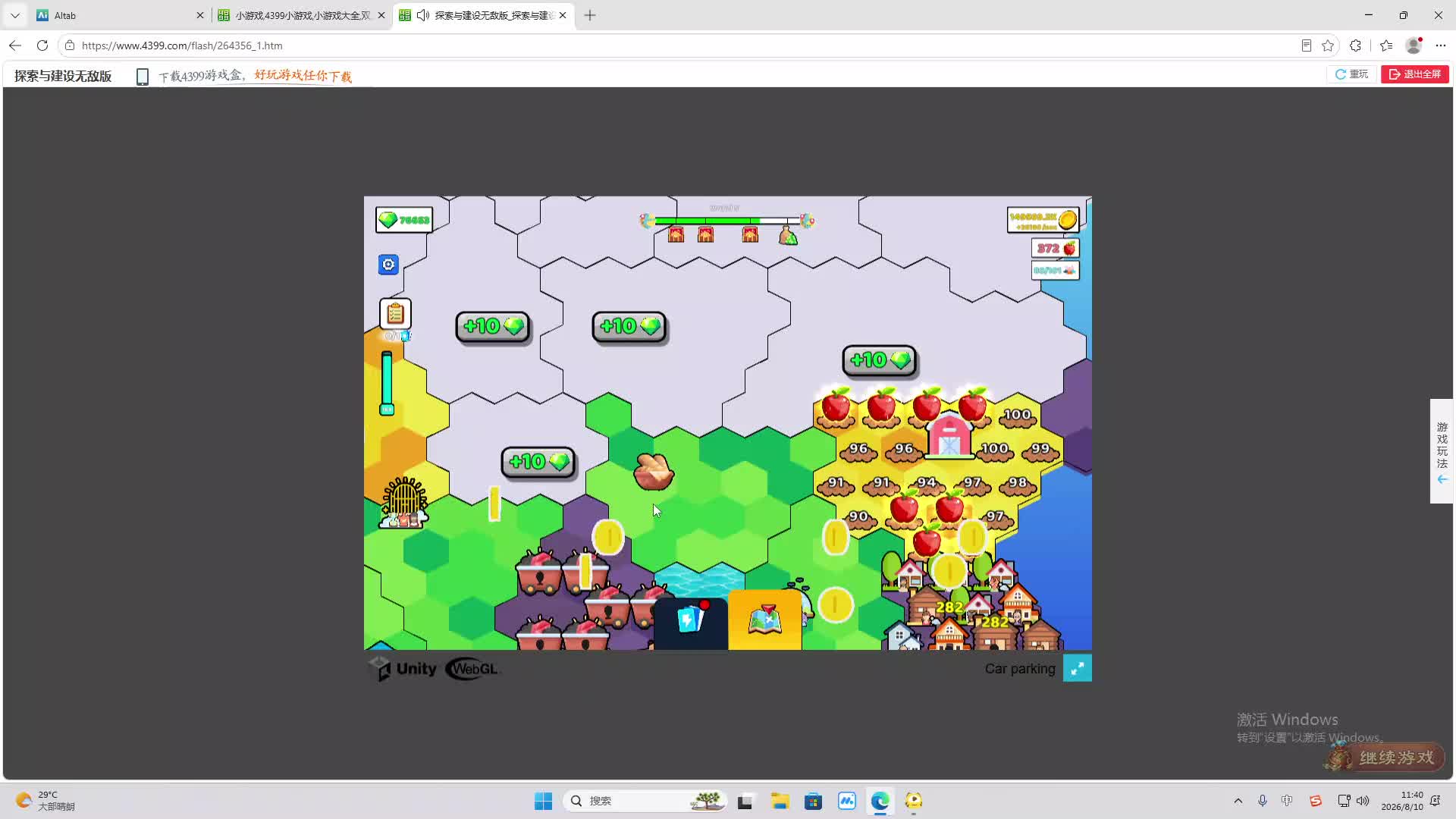1456x819 pixels.
Task: Click the taskbar search box
Action: [x=645, y=801]
